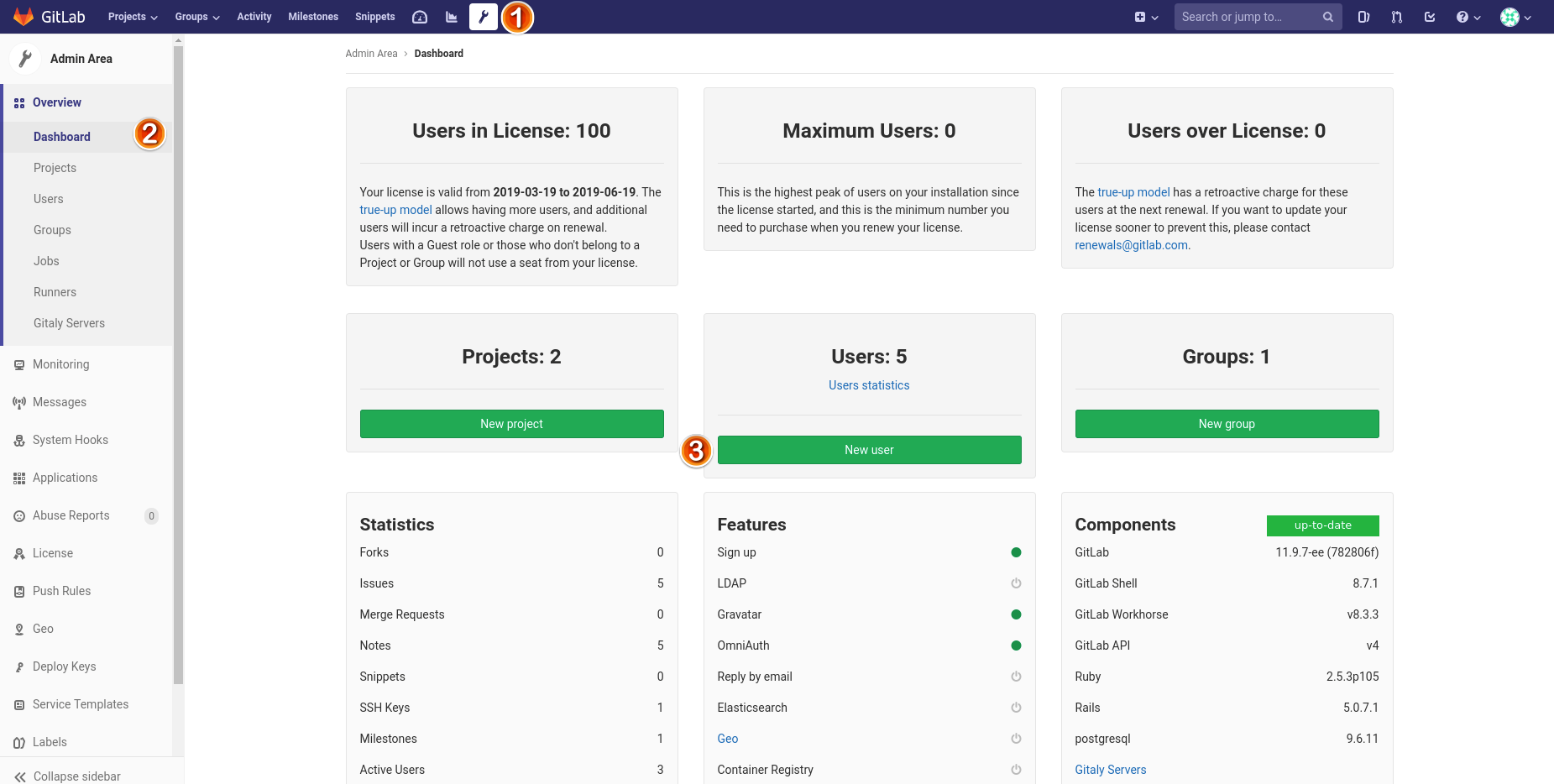Open the plus New dropdown

1146,17
